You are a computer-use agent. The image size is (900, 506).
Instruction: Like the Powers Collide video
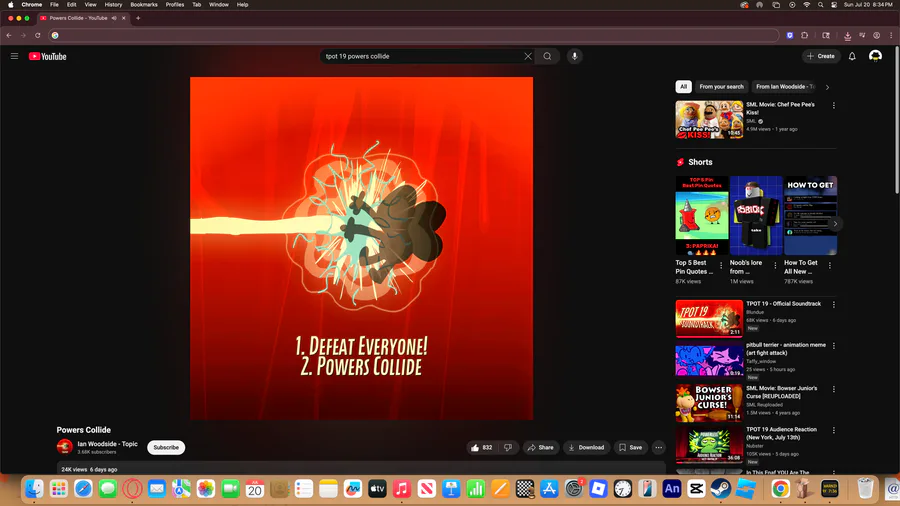point(482,447)
